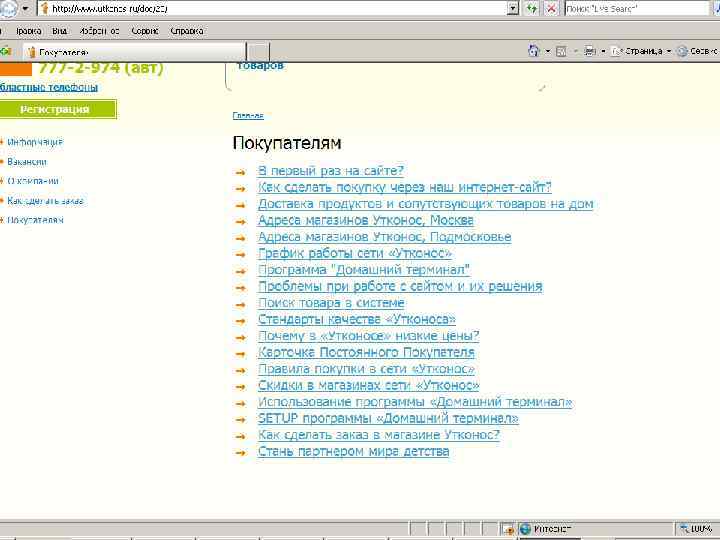Image resolution: width=720 pixels, height=540 pixels.
Task: Open link Стань партнером мира детства
Action: [354, 451]
